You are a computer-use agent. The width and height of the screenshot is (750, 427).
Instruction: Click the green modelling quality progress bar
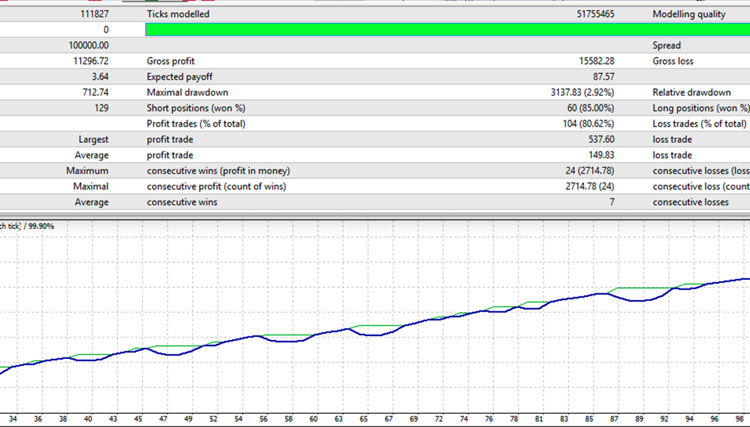click(x=447, y=31)
